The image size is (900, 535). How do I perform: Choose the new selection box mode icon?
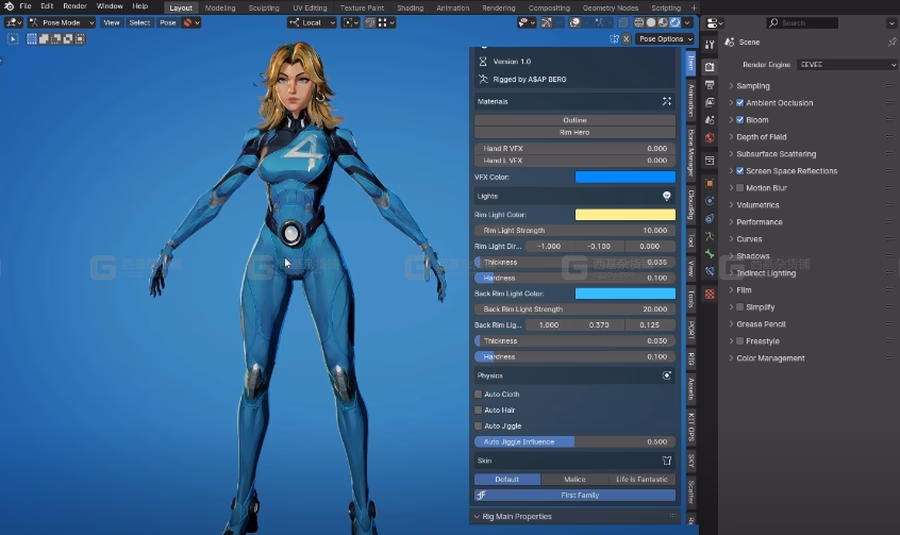(x=32, y=39)
